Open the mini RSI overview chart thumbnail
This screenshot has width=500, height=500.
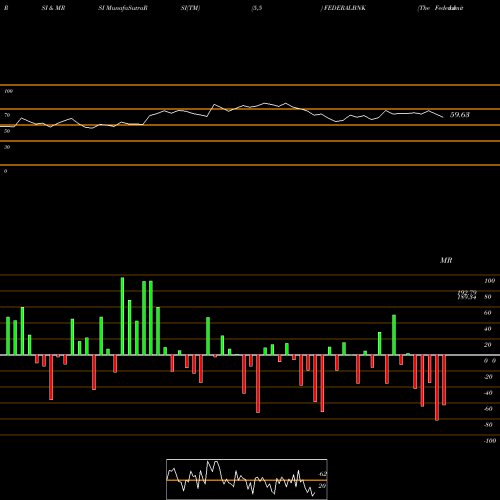point(247,479)
